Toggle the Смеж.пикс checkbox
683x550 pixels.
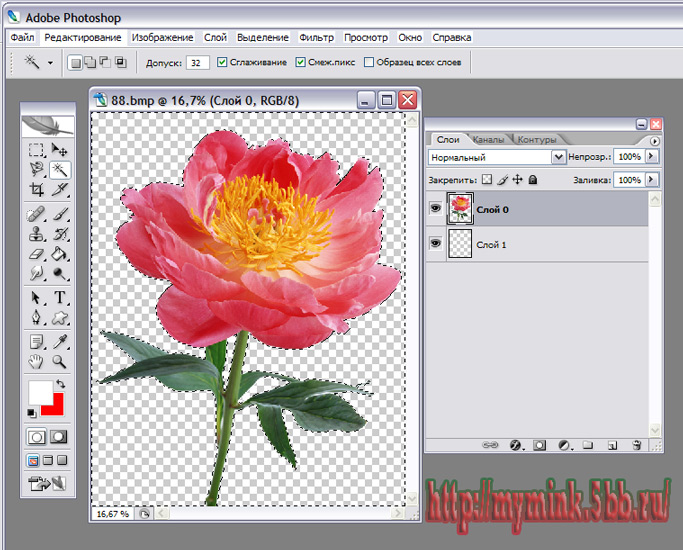(x=300, y=62)
